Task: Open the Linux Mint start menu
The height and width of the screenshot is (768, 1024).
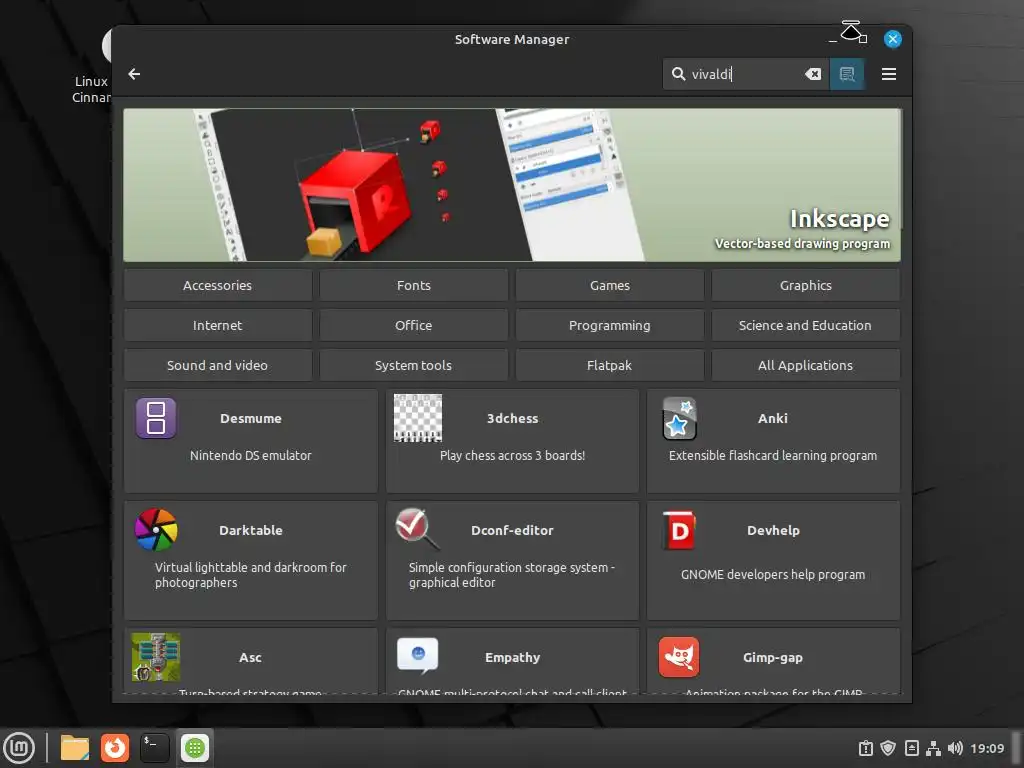Action: 19,748
